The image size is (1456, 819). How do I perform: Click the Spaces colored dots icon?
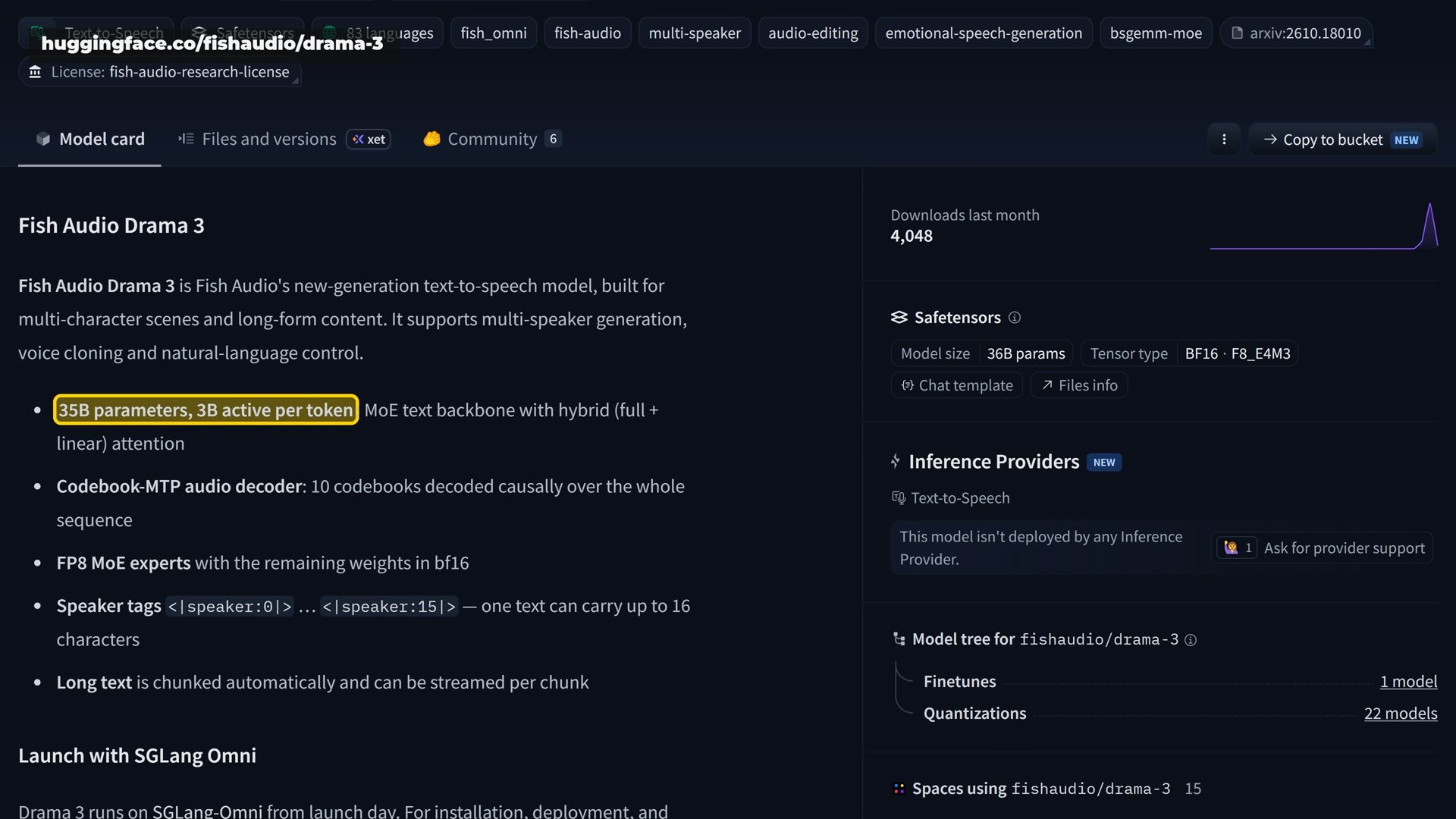(899, 789)
